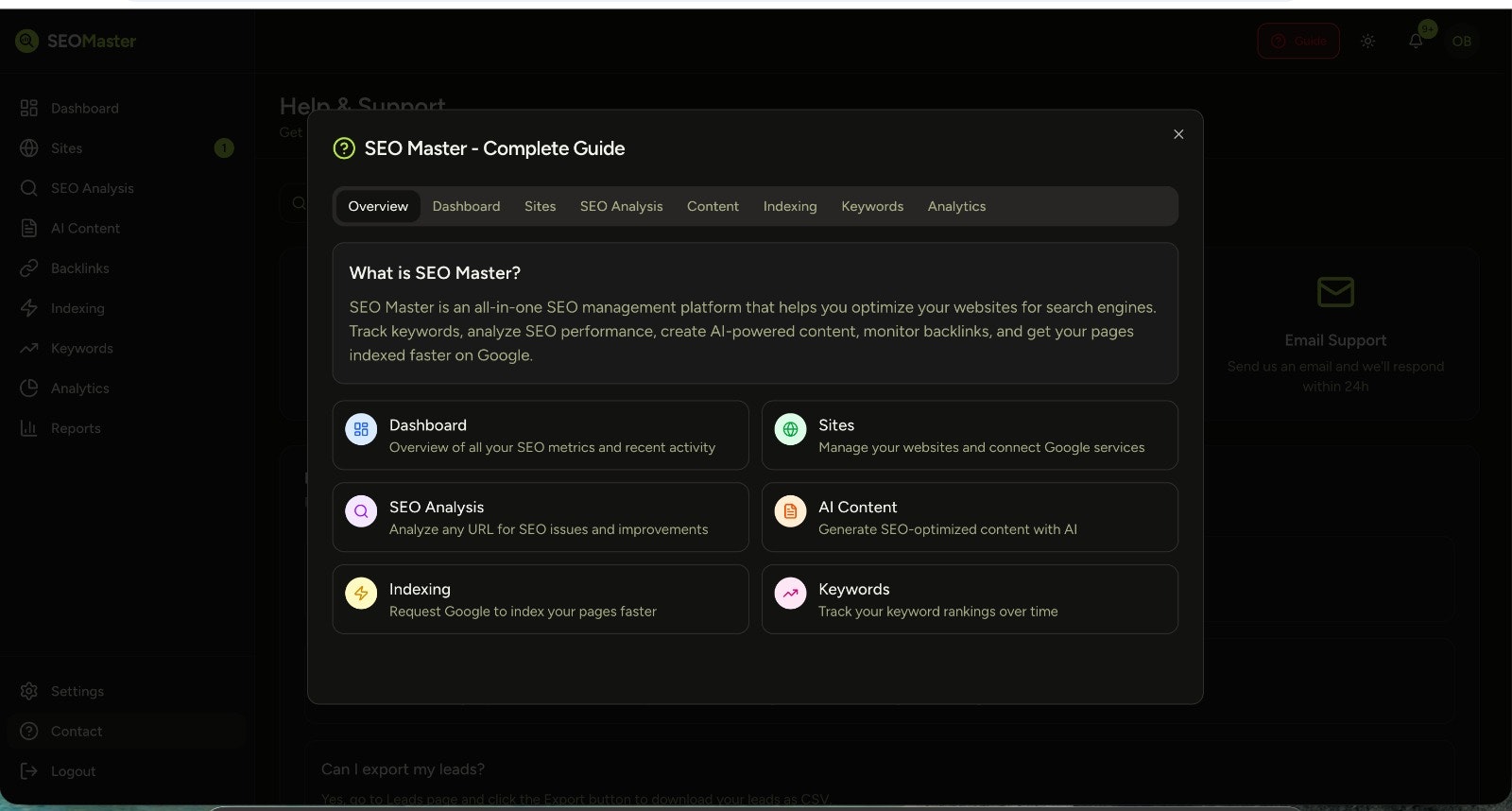Click the Settings gear icon in sidebar
The height and width of the screenshot is (811, 1512).
coord(29,691)
